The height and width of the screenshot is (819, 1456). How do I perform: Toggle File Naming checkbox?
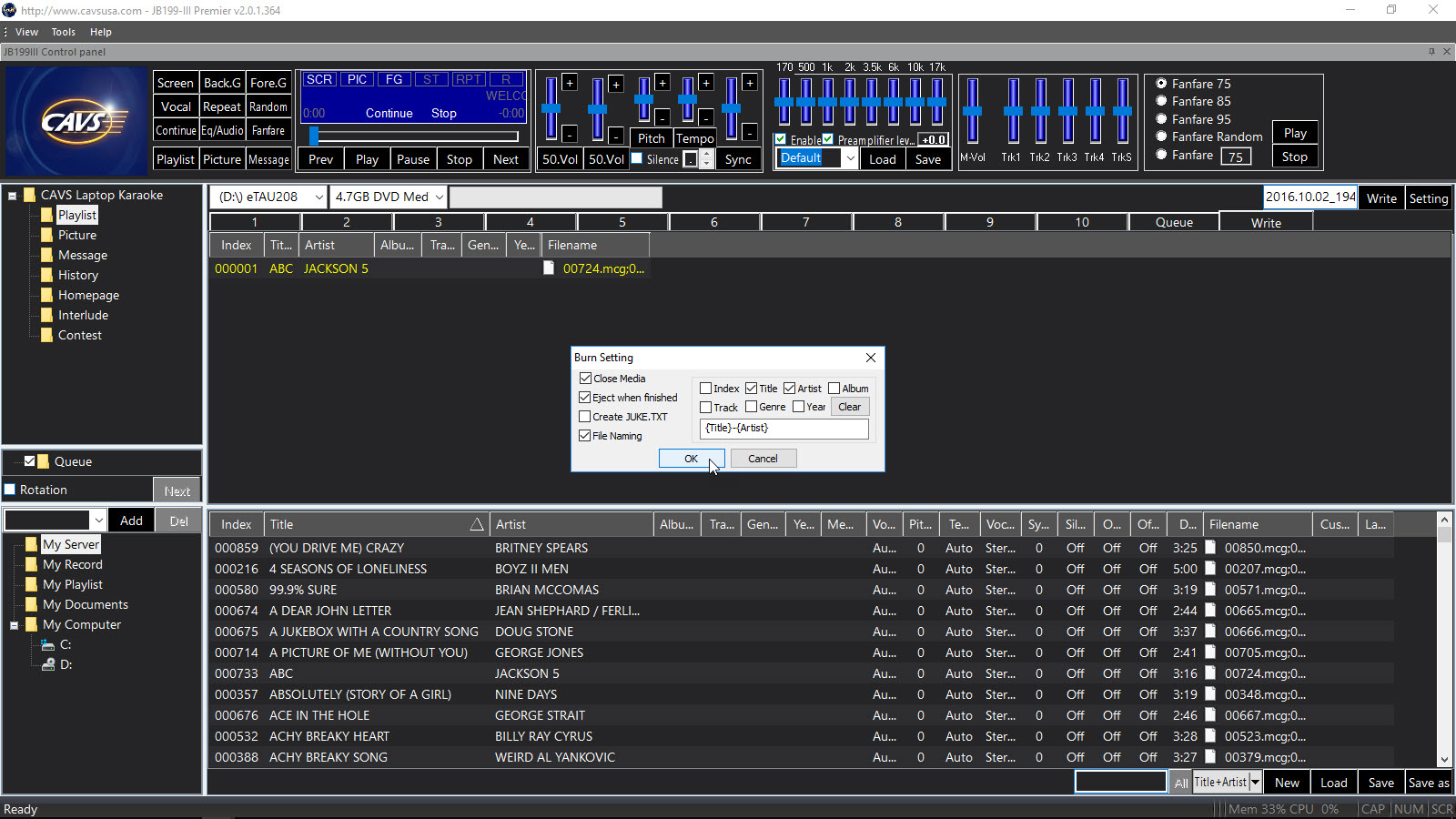click(x=585, y=436)
